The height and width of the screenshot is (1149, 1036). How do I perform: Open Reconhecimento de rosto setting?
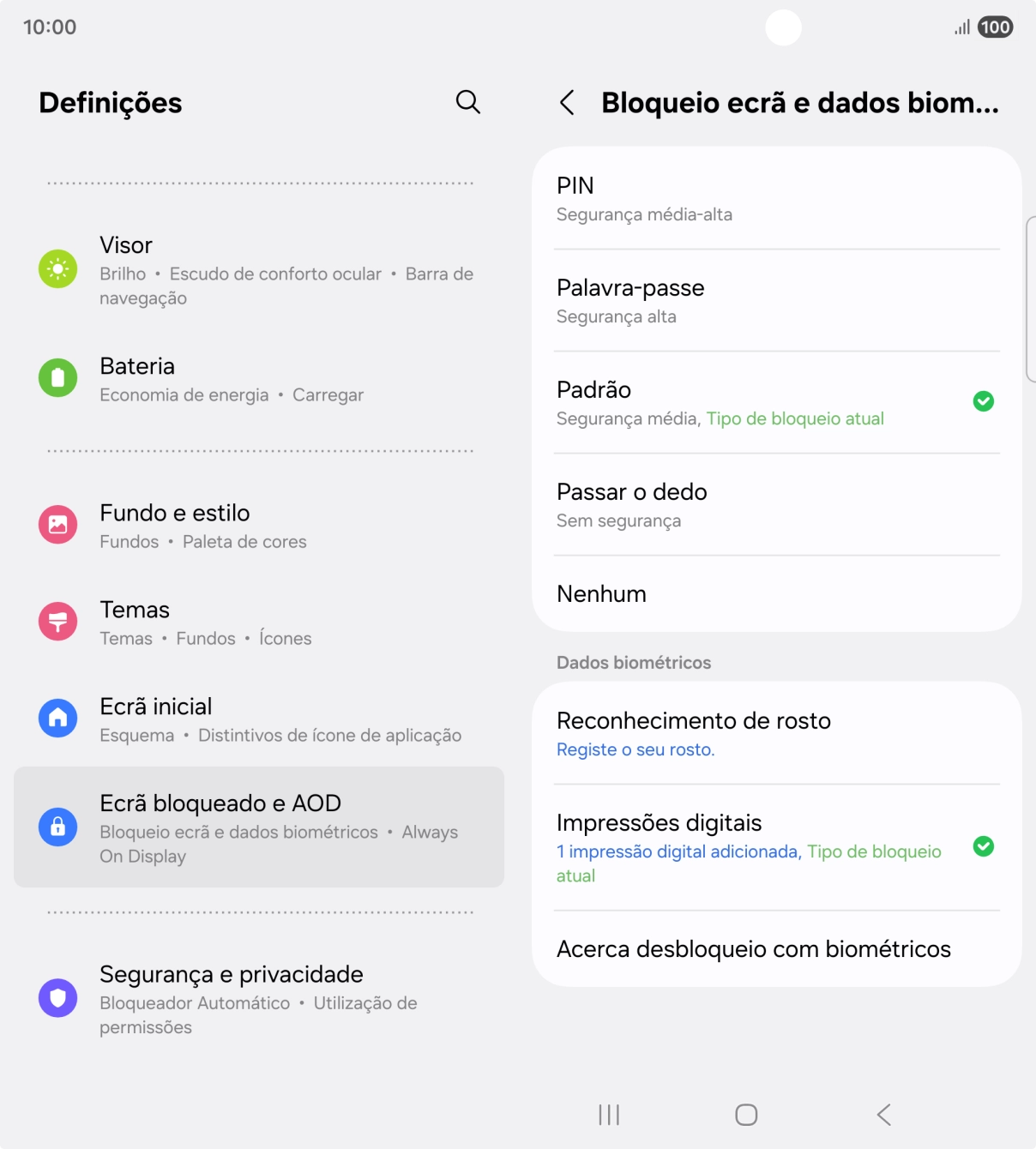pyautogui.click(x=777, y=734)
